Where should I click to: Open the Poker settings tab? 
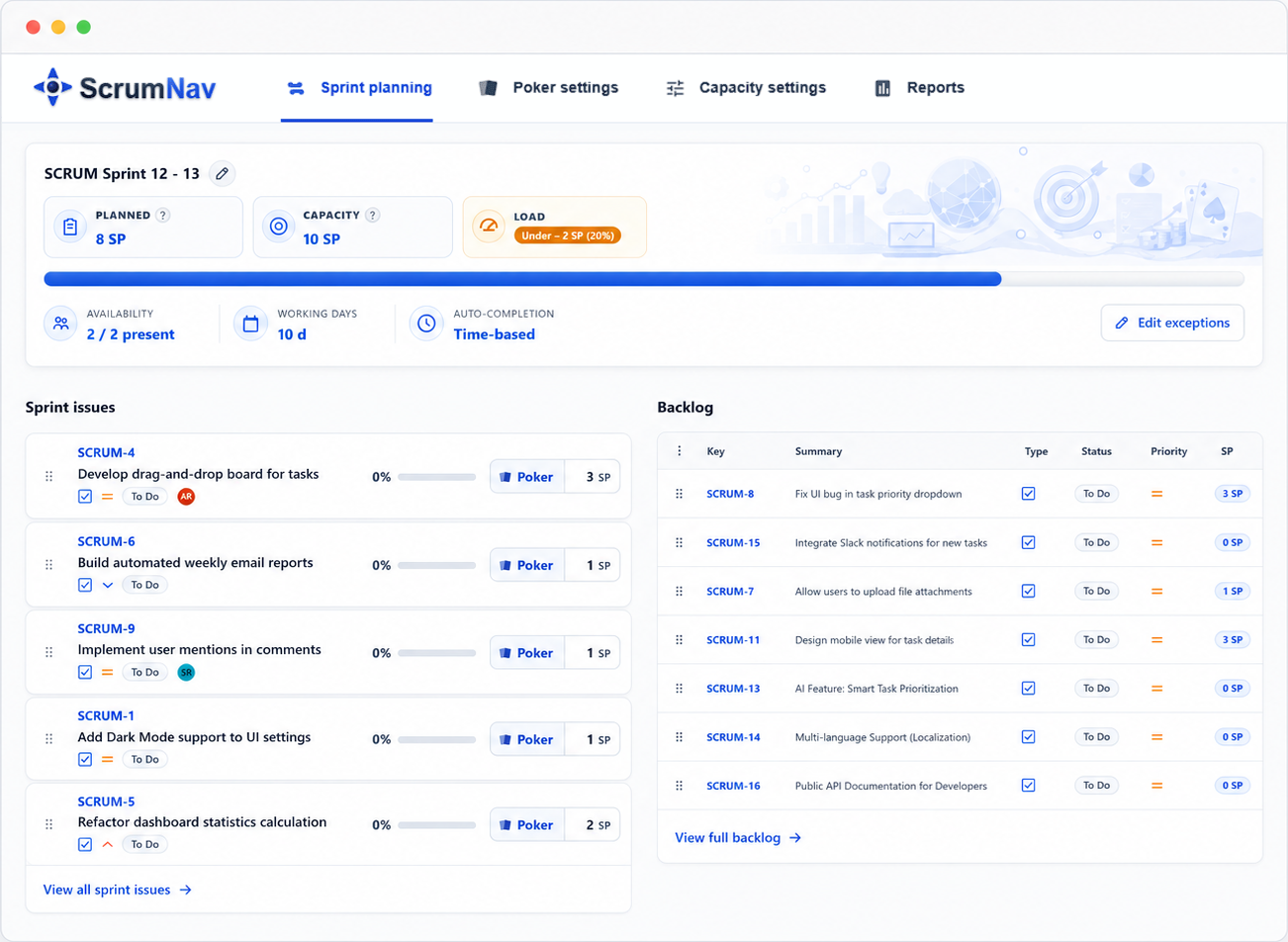pos(549,88)
